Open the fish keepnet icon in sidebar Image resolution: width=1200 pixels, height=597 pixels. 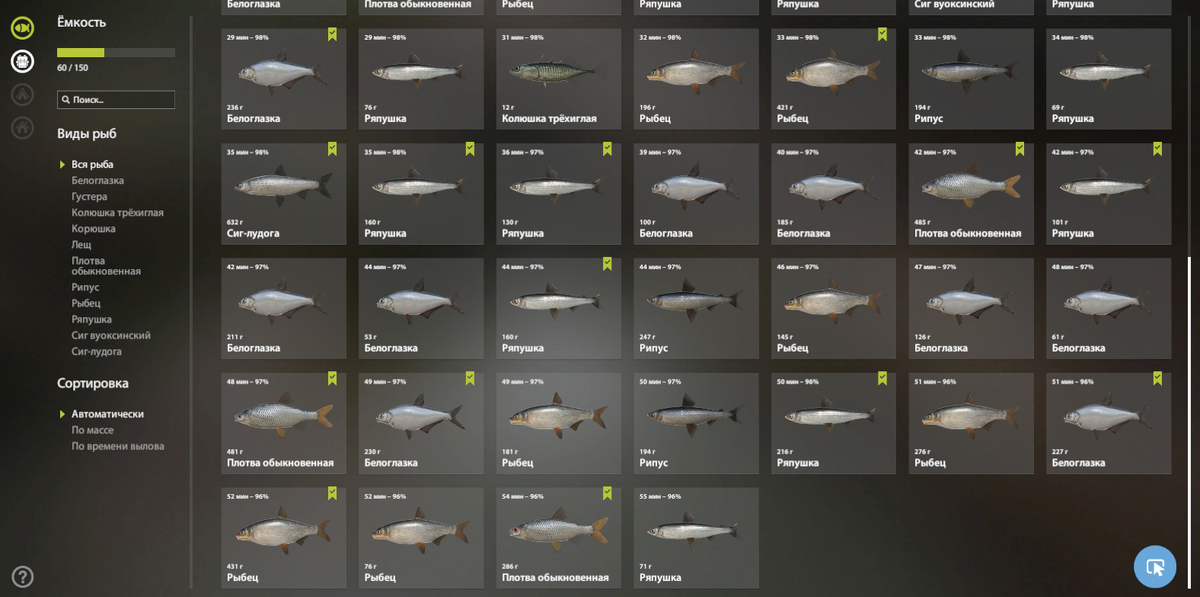coord(22,28)
